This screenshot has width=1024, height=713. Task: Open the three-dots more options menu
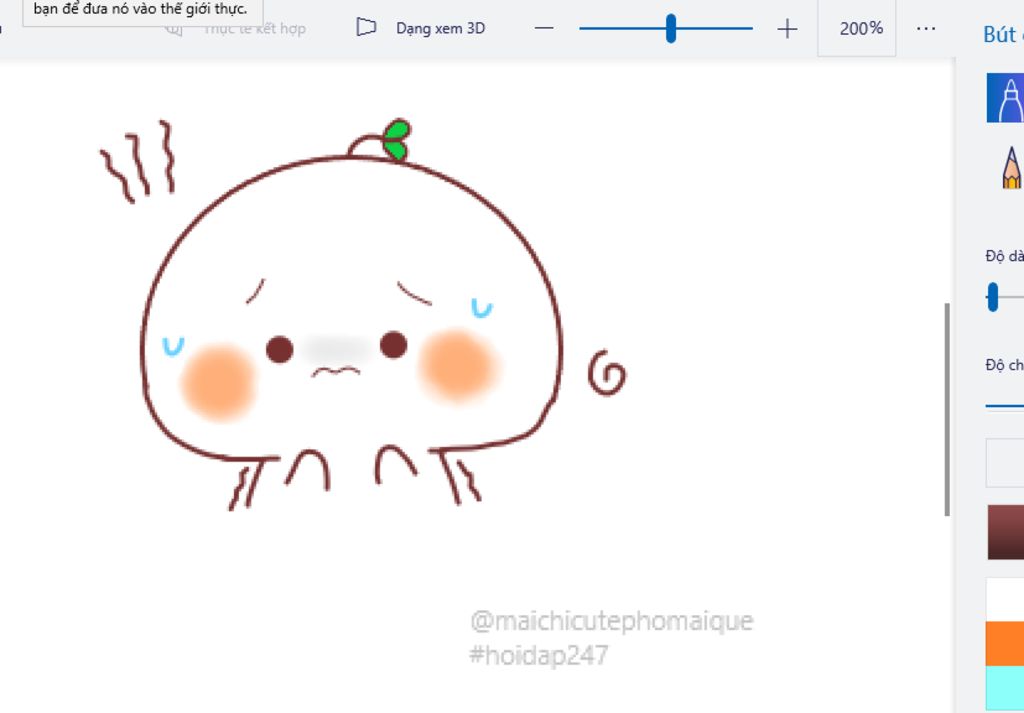pyautogui.click(x=925, y=29)
